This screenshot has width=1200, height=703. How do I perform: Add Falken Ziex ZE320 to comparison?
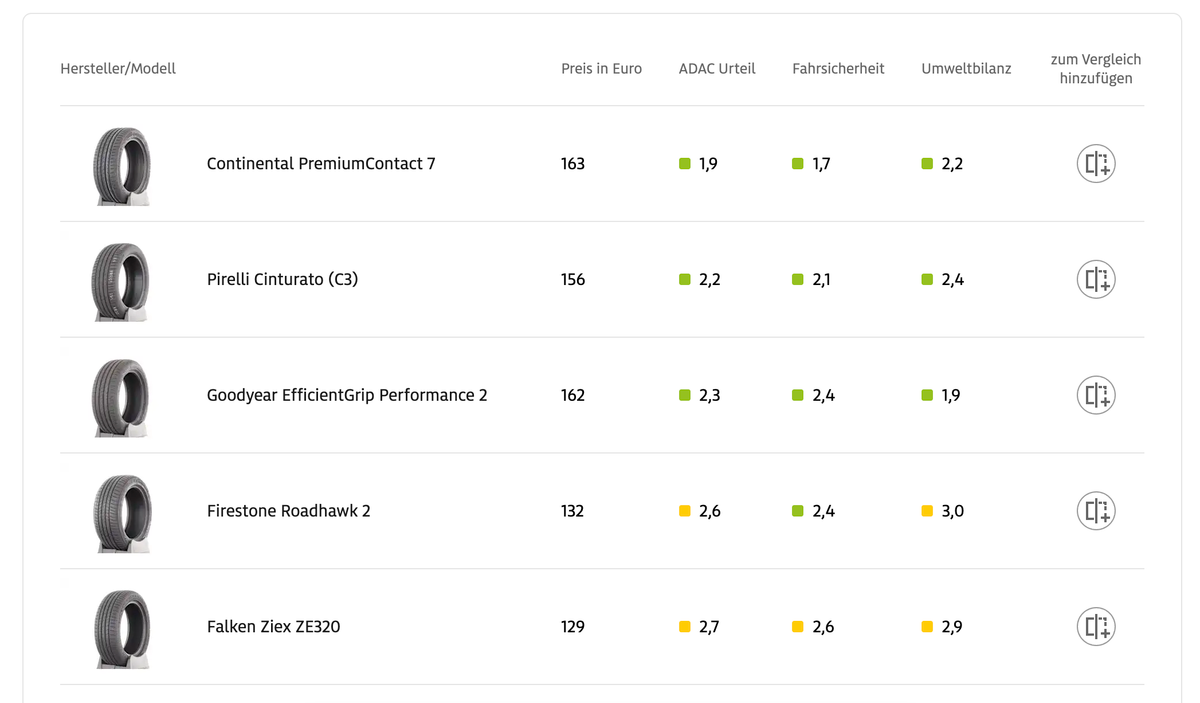point(1096,627)
